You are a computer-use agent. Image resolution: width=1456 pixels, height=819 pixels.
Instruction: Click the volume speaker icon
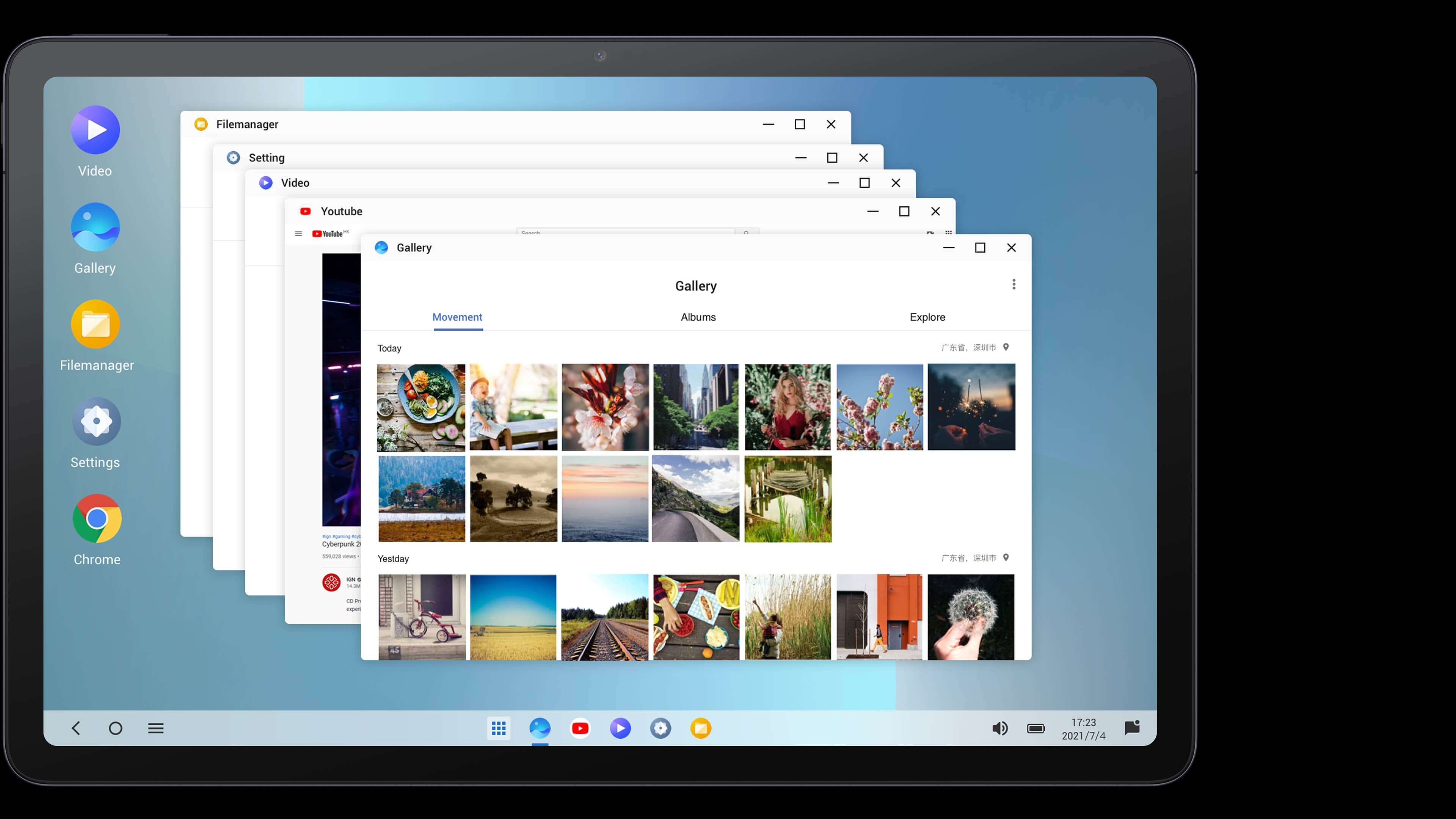coord(1000,728)
